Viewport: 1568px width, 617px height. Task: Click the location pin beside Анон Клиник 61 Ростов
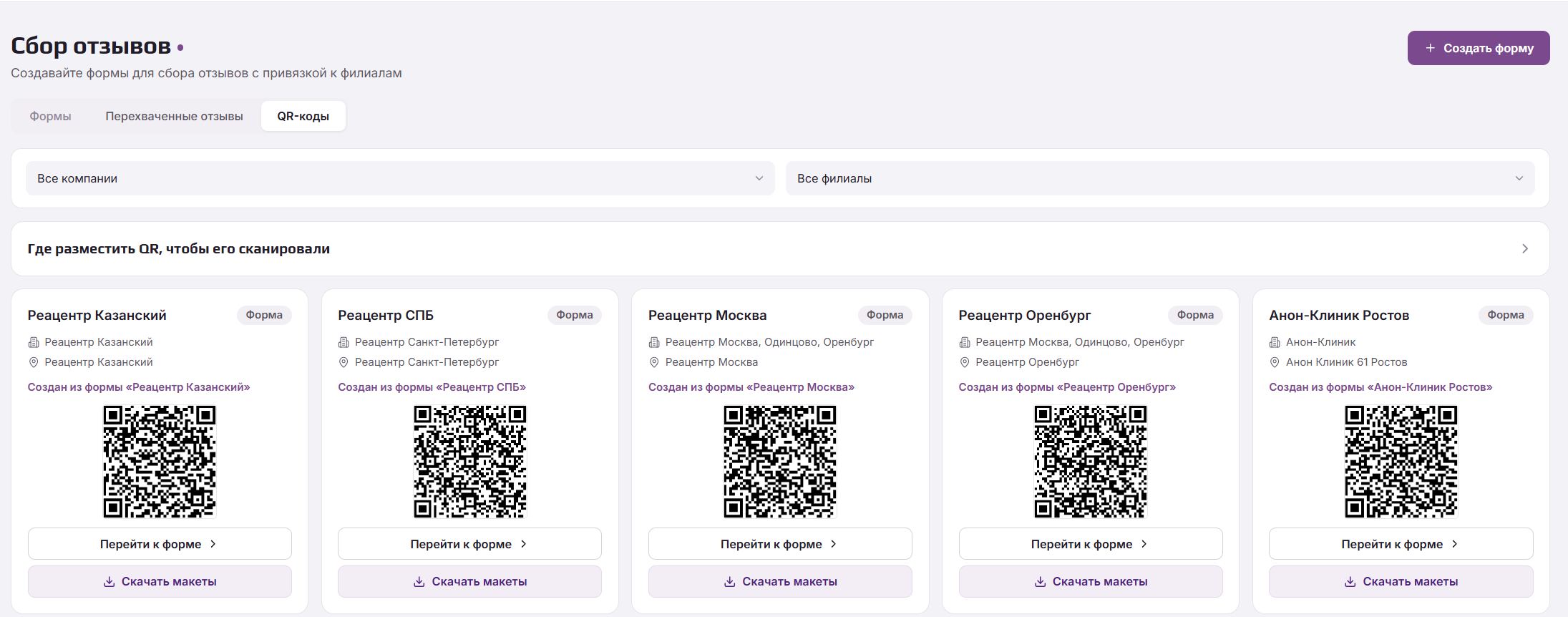pos(1275,362)
